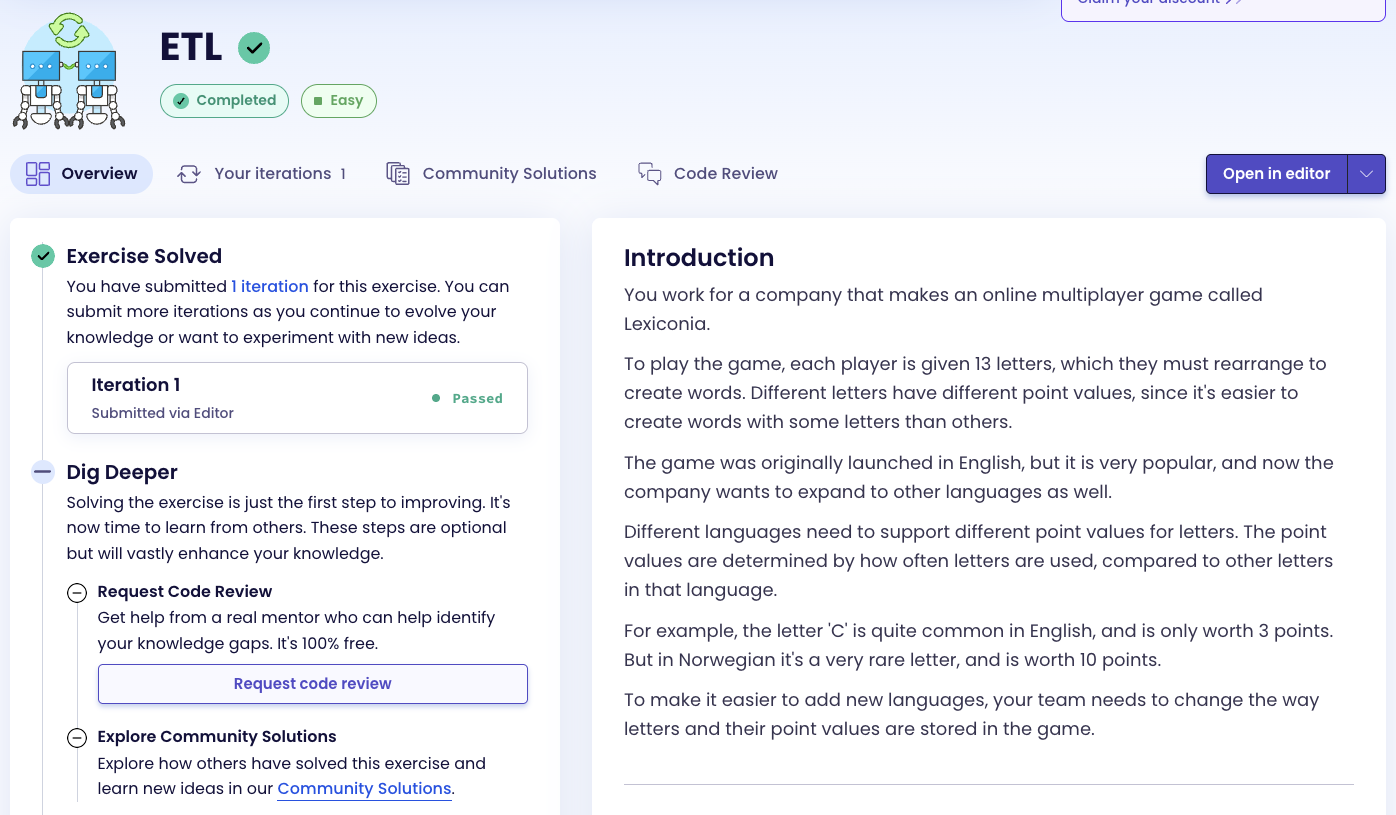Click the Dig Deeper minus circle icon
Screen dimensions: 1396x815
coord(43,472)
